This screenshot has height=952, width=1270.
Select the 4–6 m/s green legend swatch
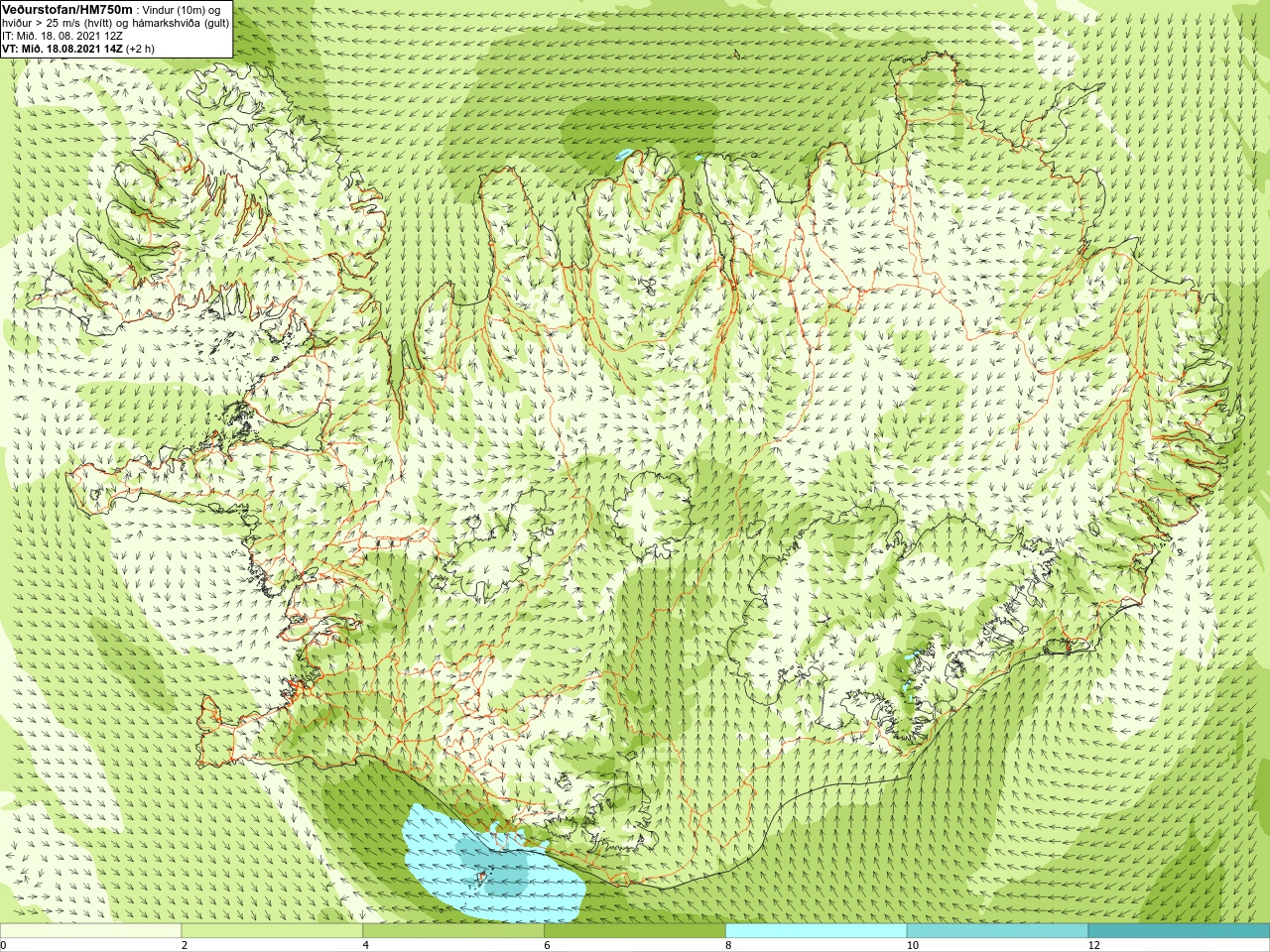pos(453,931)
